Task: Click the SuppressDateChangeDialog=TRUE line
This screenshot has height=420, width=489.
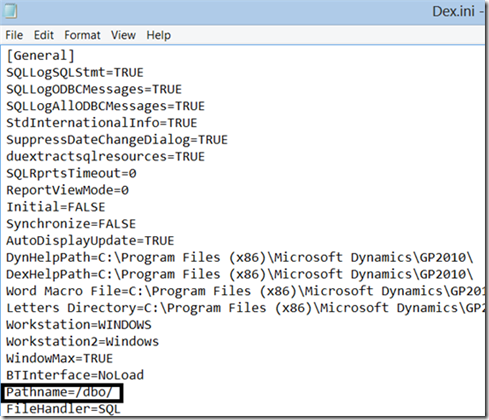Action: pyautogui.click(x=117, y=140)
